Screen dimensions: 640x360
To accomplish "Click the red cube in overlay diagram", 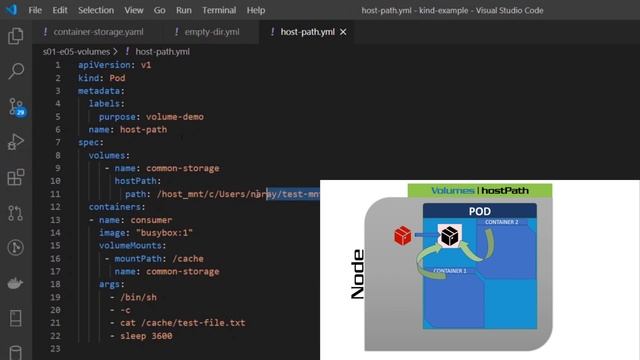I will (x=403, y=236).
